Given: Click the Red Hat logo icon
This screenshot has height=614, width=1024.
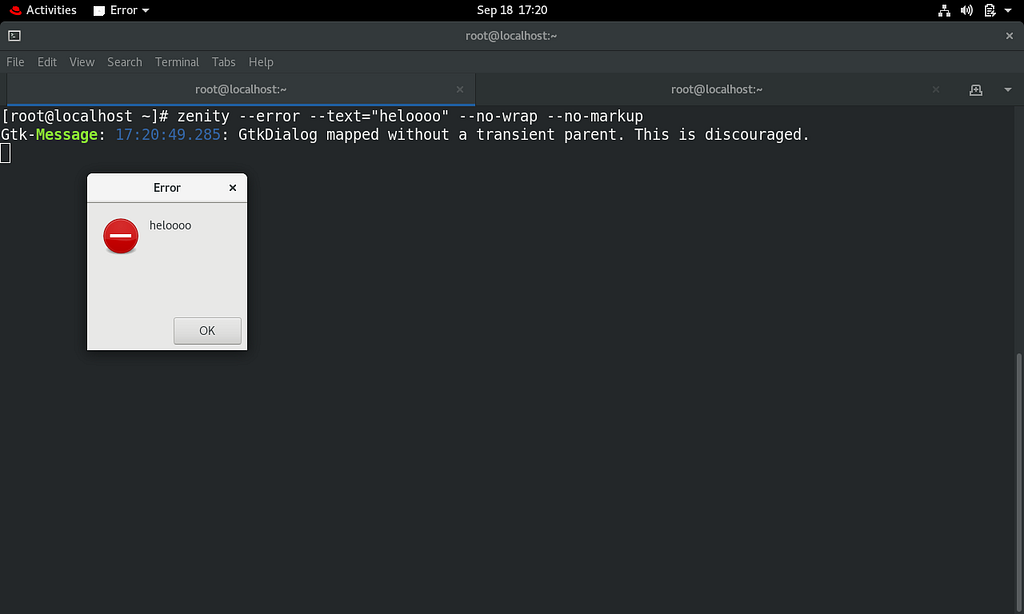Looking at the screenshot, I should [x=15, y=10].
